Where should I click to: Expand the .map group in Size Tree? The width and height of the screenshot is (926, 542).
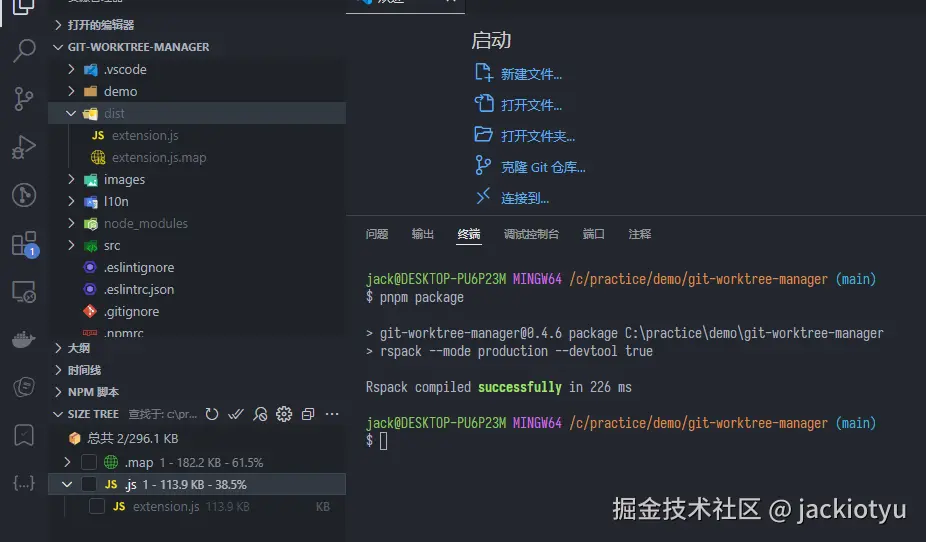coord(67,462)
